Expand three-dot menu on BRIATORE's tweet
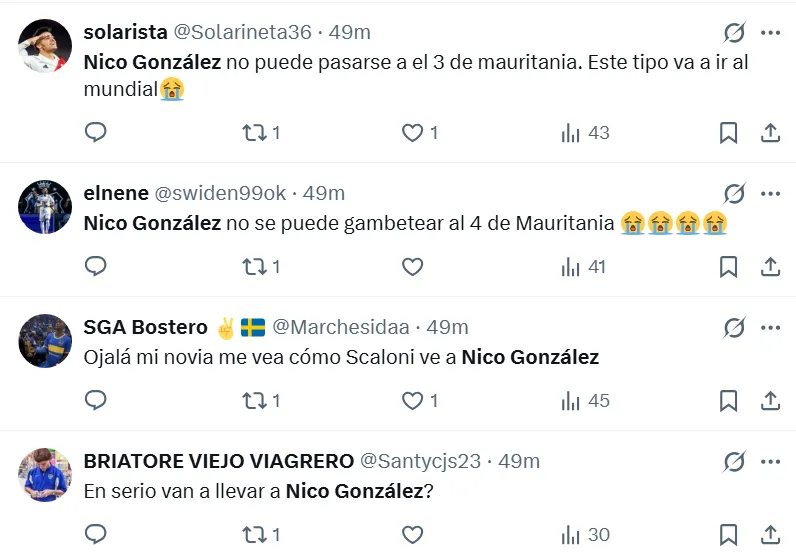Image resolution: width=796 pixels, height=558 pixels. [770, 461]
